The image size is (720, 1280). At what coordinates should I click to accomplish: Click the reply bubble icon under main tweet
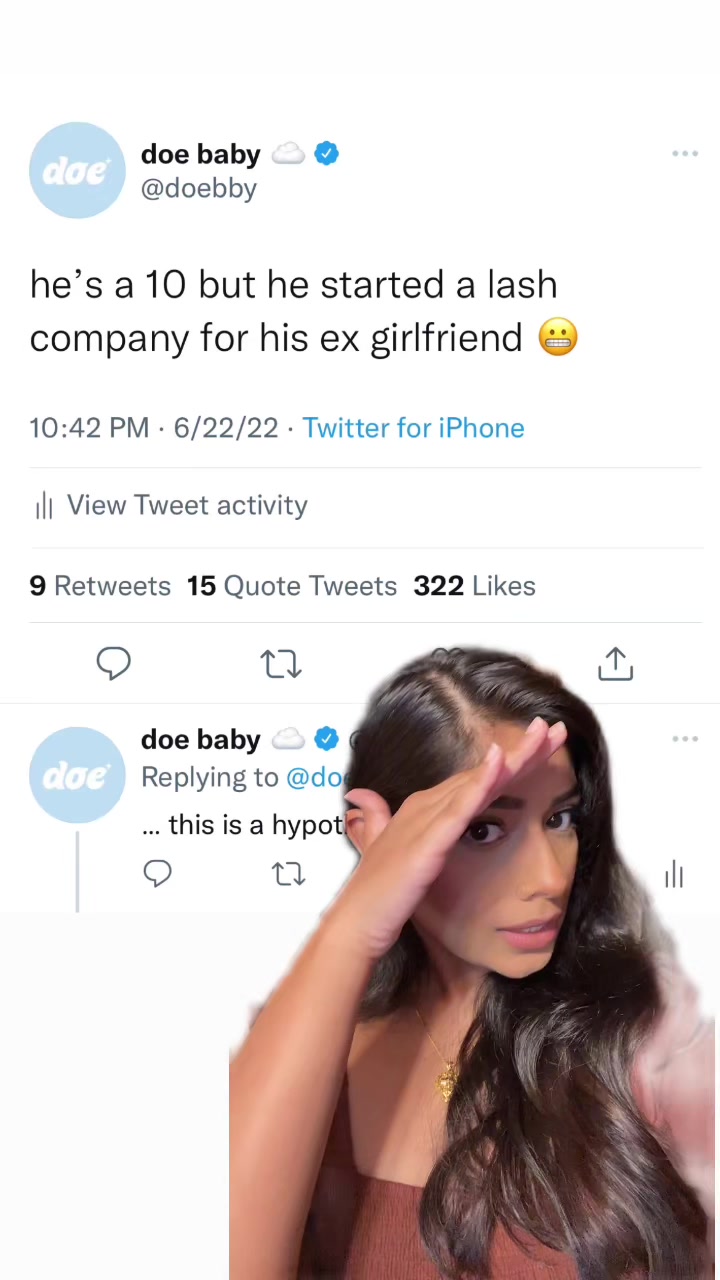[x=113, y=663]
